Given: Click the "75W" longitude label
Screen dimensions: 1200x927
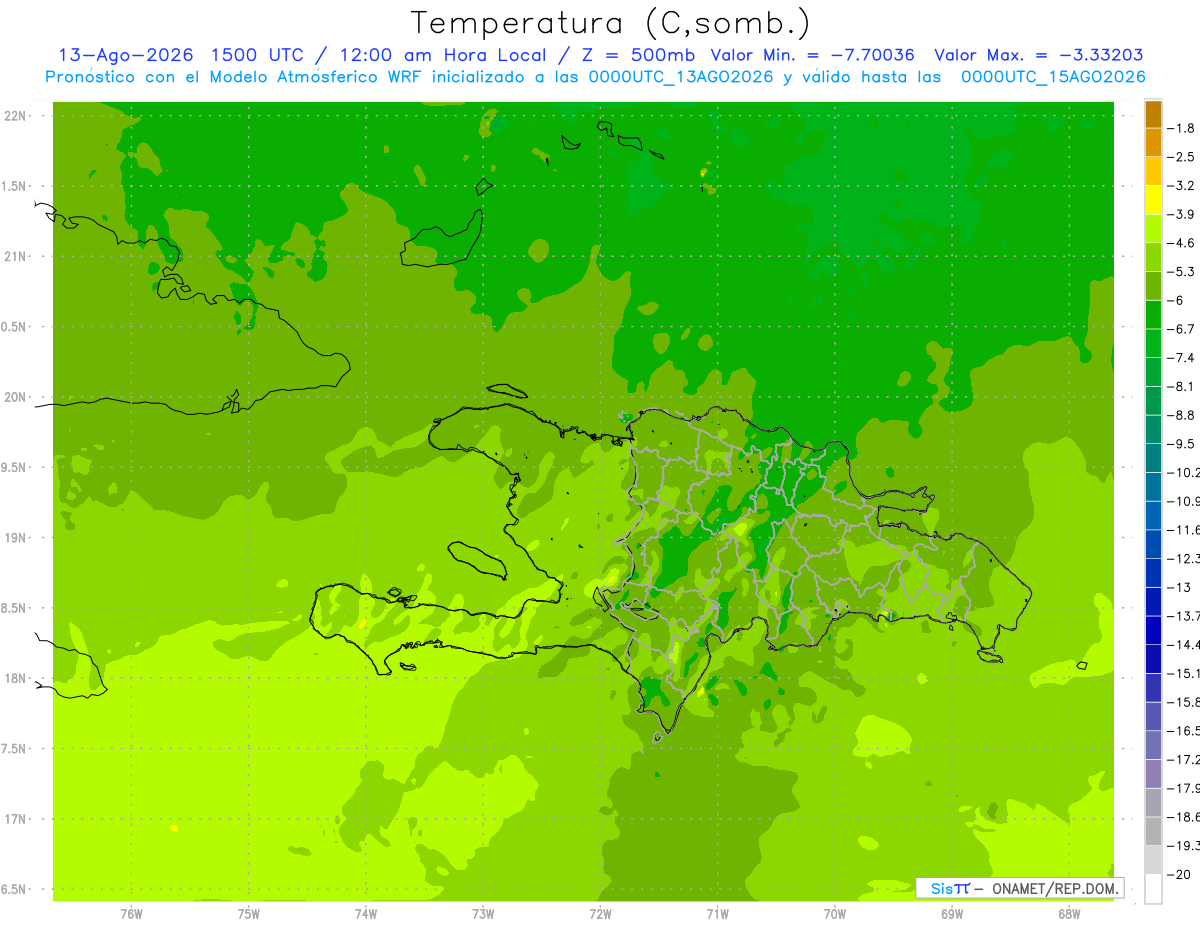Looking at the screenshot, I should click(249, 913).
